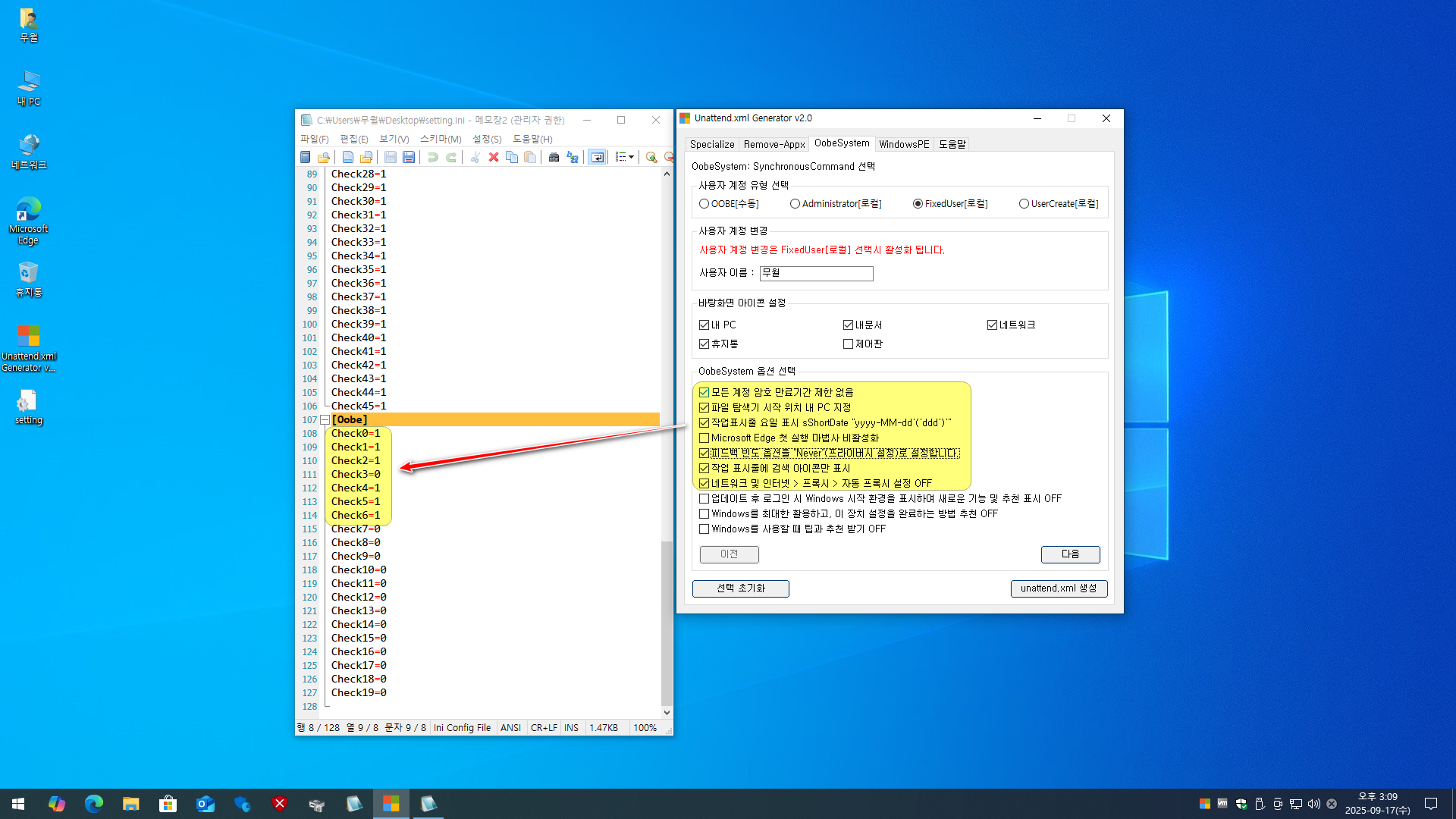Collapse the [Oobe] section fold marker

pos(325,420)
